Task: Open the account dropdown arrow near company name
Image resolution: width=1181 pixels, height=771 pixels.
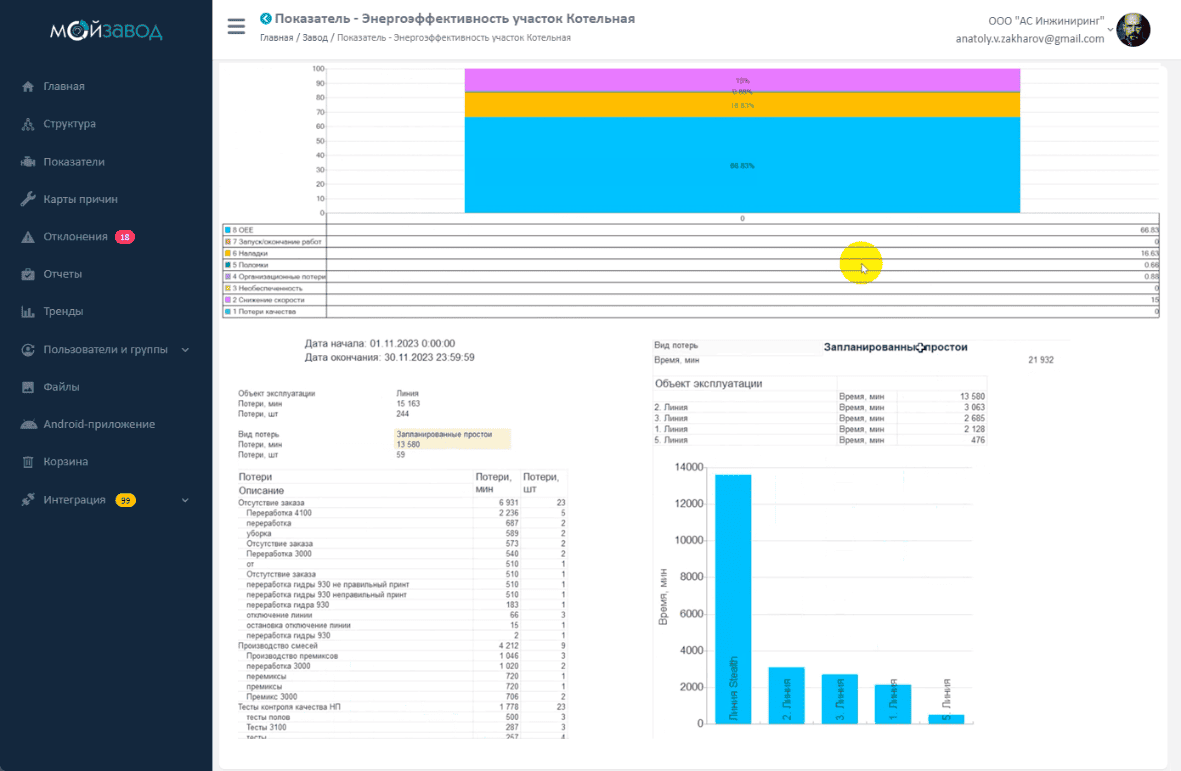Action: (1110, 29)
